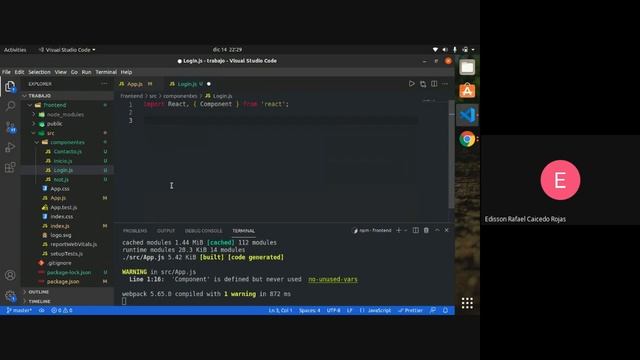Open Contacto.js in the explorer
640x360 pixels.
click(x=67, y=151)
